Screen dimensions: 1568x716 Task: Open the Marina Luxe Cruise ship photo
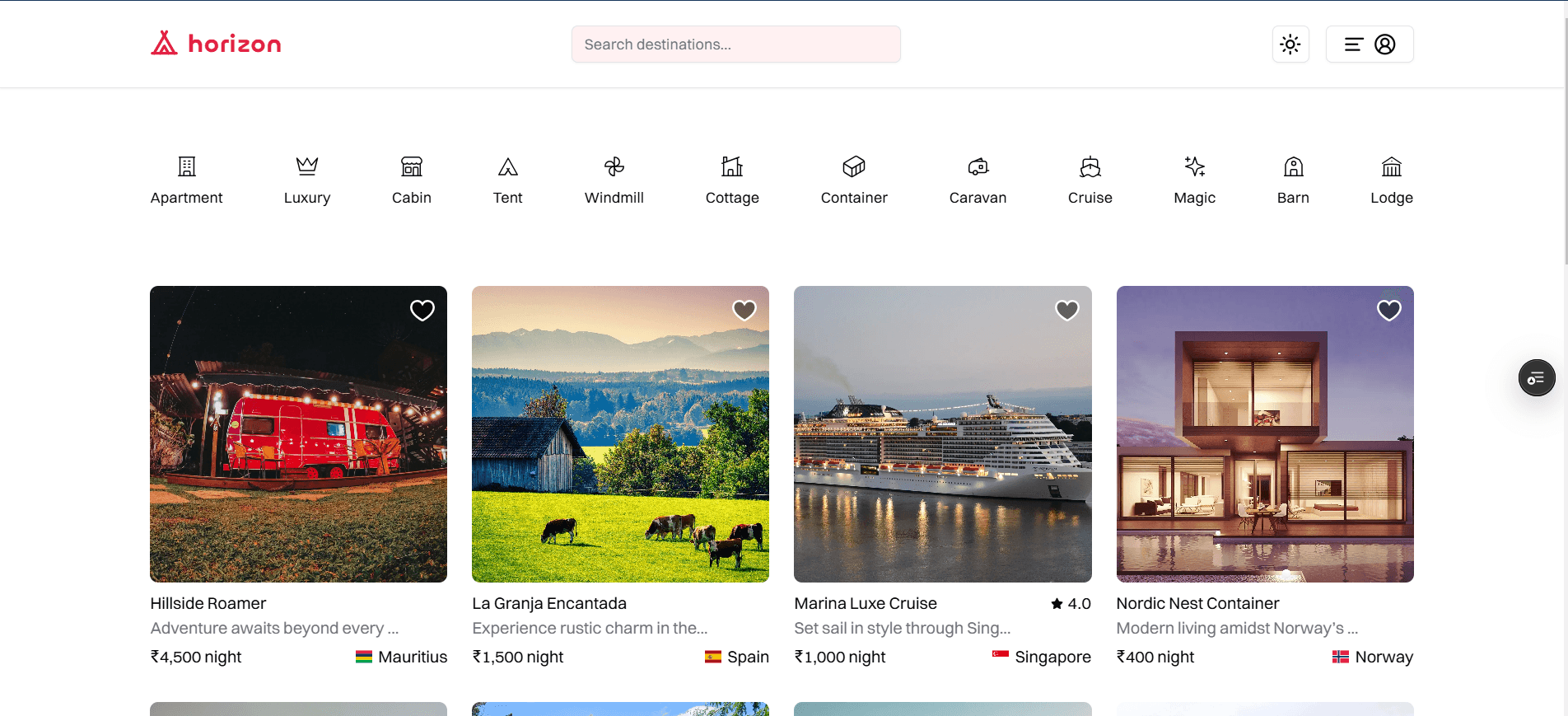tap(942, 434)
